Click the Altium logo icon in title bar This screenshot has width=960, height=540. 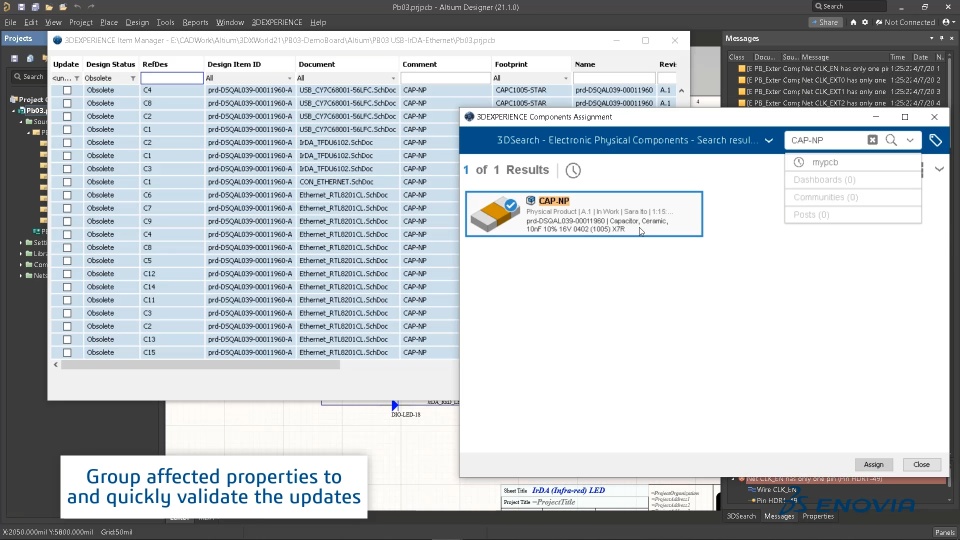click(x=7, y=7)
